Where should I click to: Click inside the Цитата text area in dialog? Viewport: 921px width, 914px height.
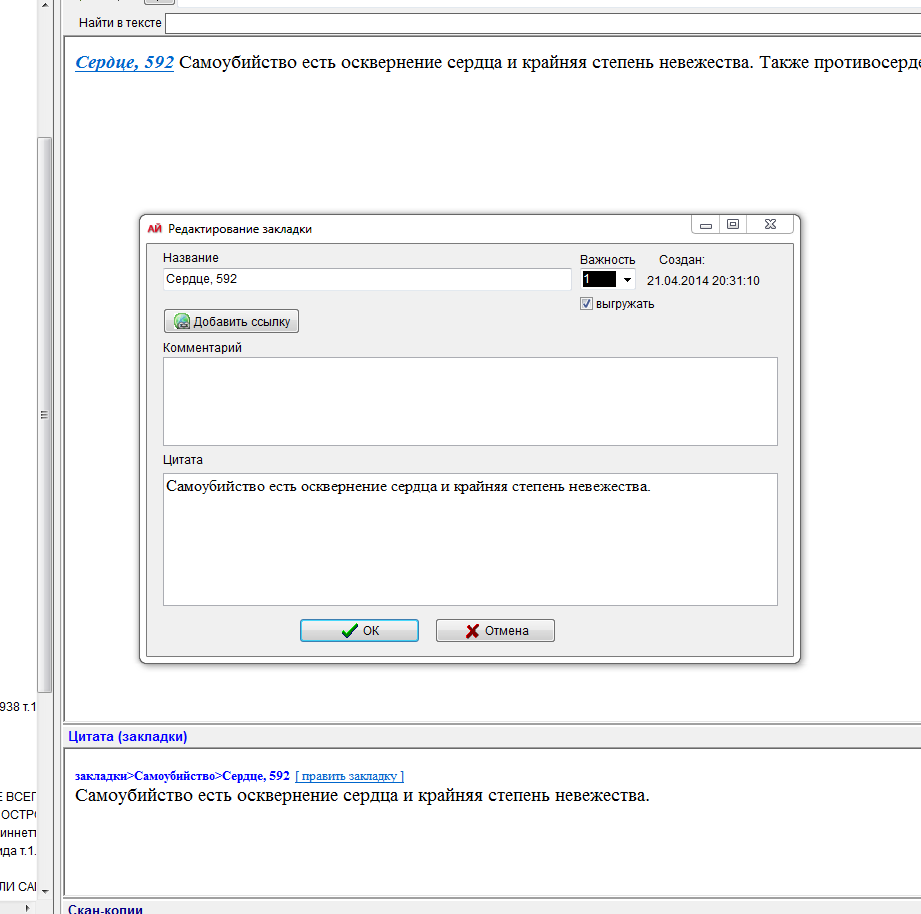[470, 540]
